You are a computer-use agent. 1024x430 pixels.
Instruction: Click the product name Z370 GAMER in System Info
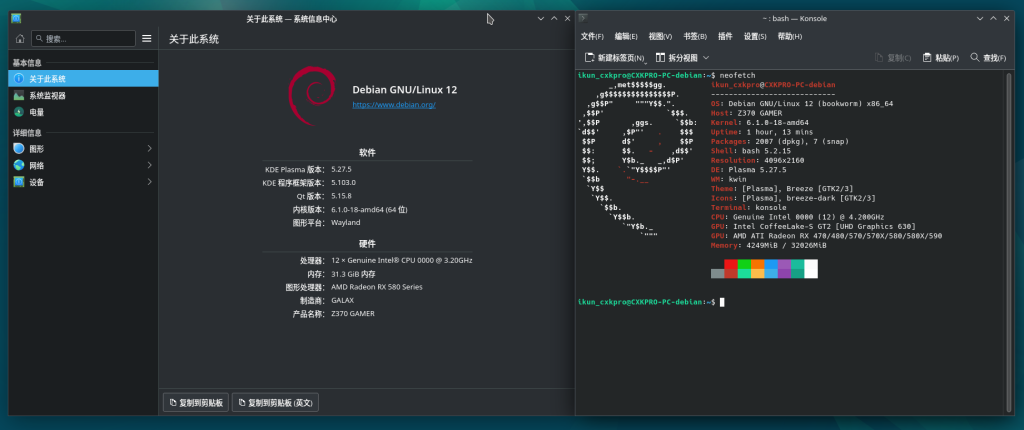click(x=353, y=314)
